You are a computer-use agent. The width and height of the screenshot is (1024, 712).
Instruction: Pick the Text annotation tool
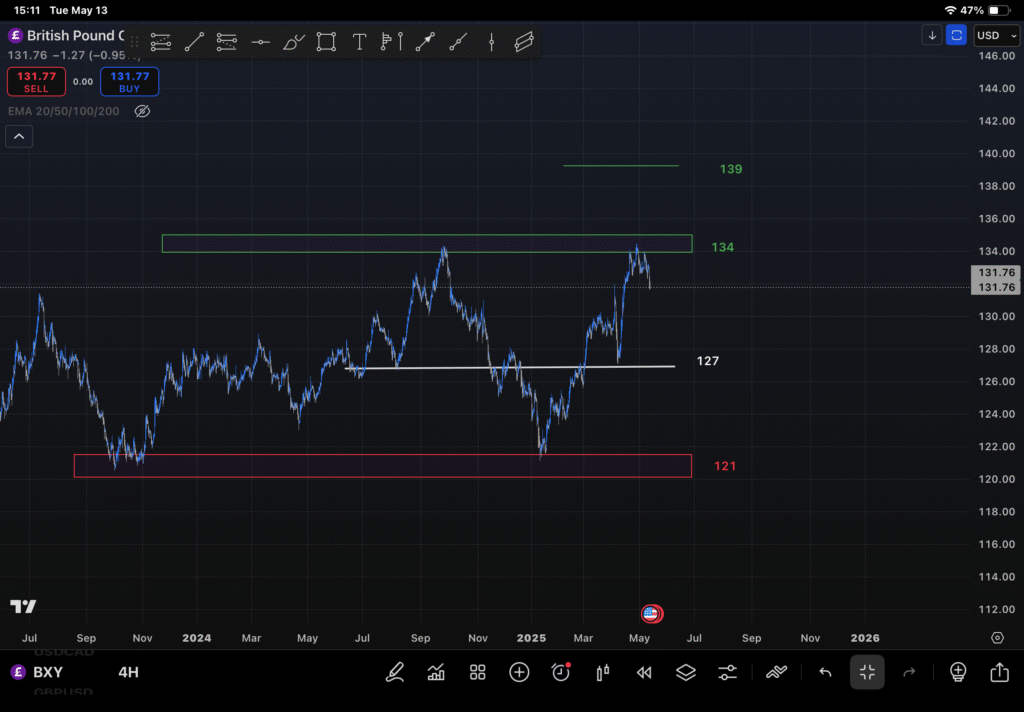pyautogui.click(x=359, y=42)
